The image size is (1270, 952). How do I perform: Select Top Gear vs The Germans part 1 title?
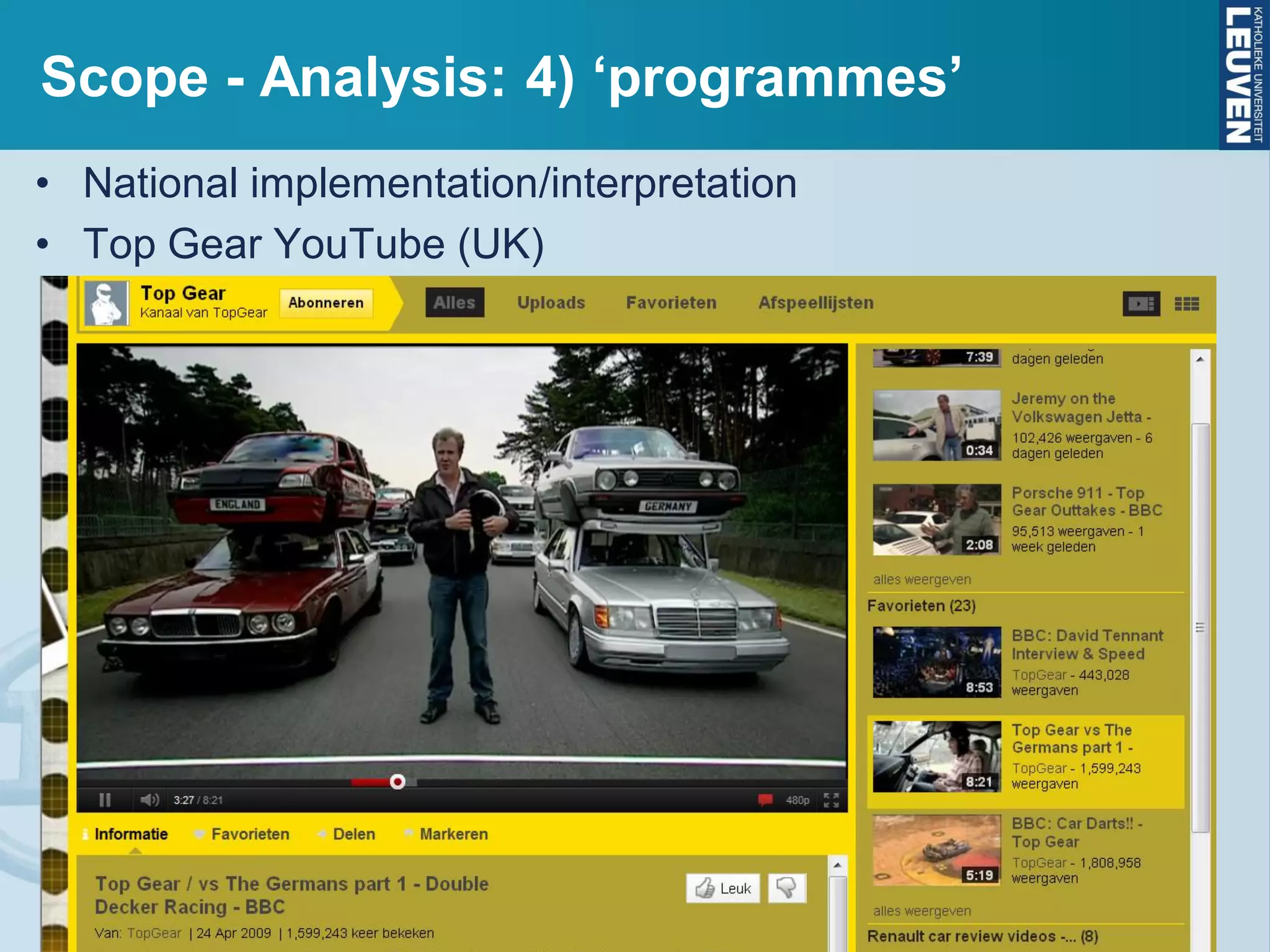click(x=1073, y=739)
